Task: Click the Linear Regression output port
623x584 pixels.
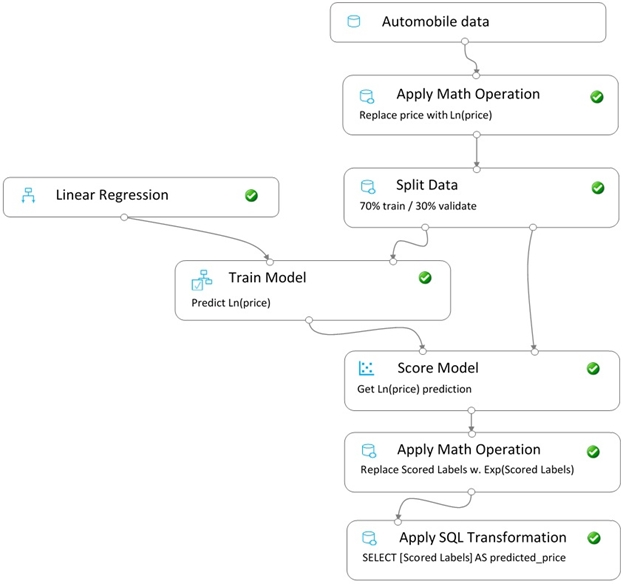Action: point(124,217)
